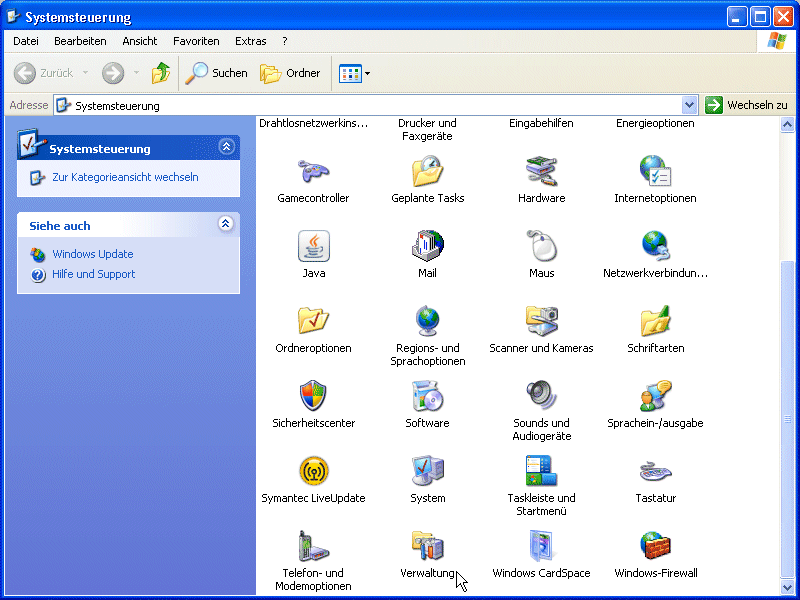
Task: Open the forward history dropdown arrow
Action: tap(136, 73)
